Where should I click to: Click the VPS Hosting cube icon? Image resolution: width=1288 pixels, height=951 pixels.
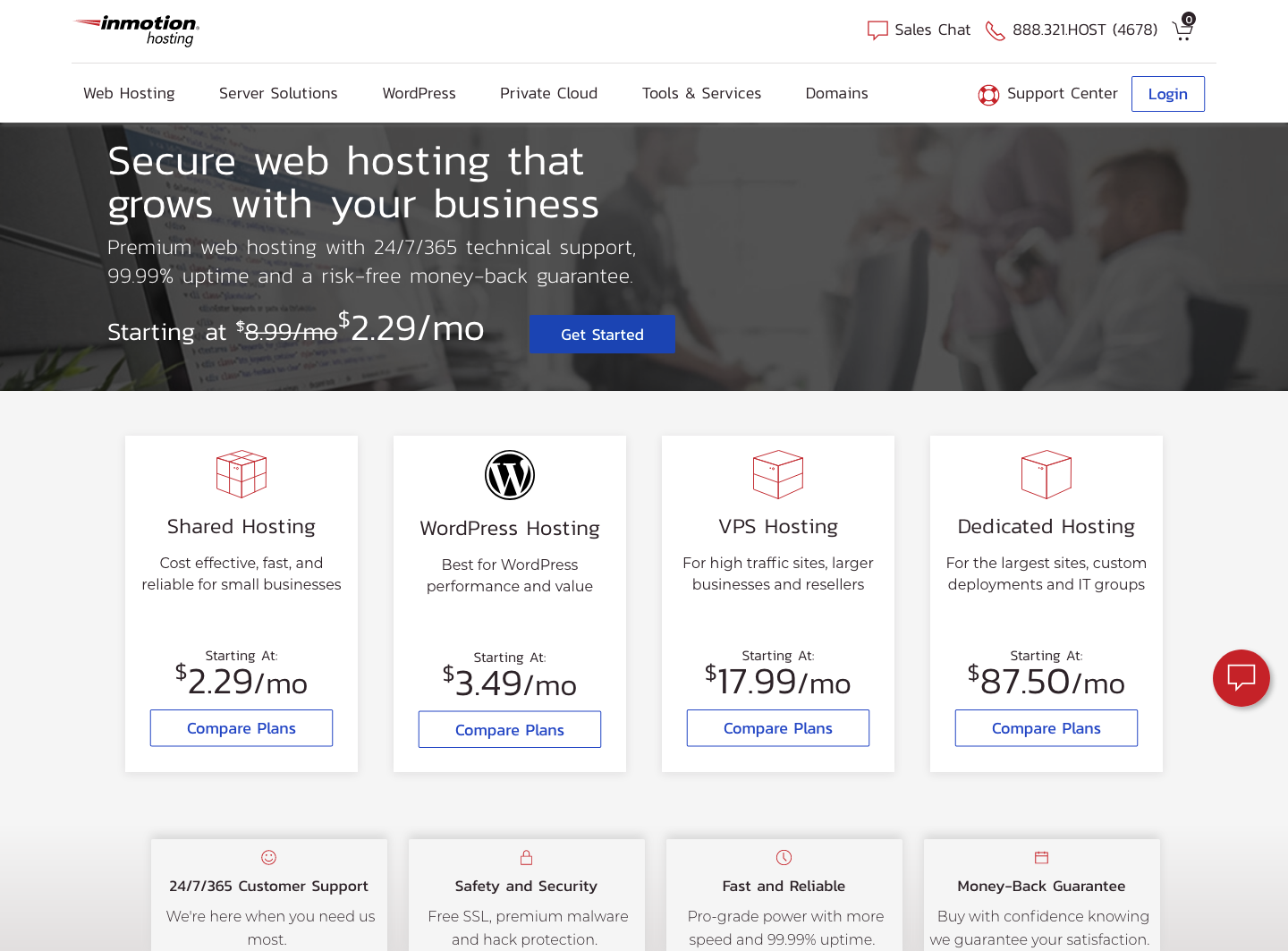pos(778,474)
